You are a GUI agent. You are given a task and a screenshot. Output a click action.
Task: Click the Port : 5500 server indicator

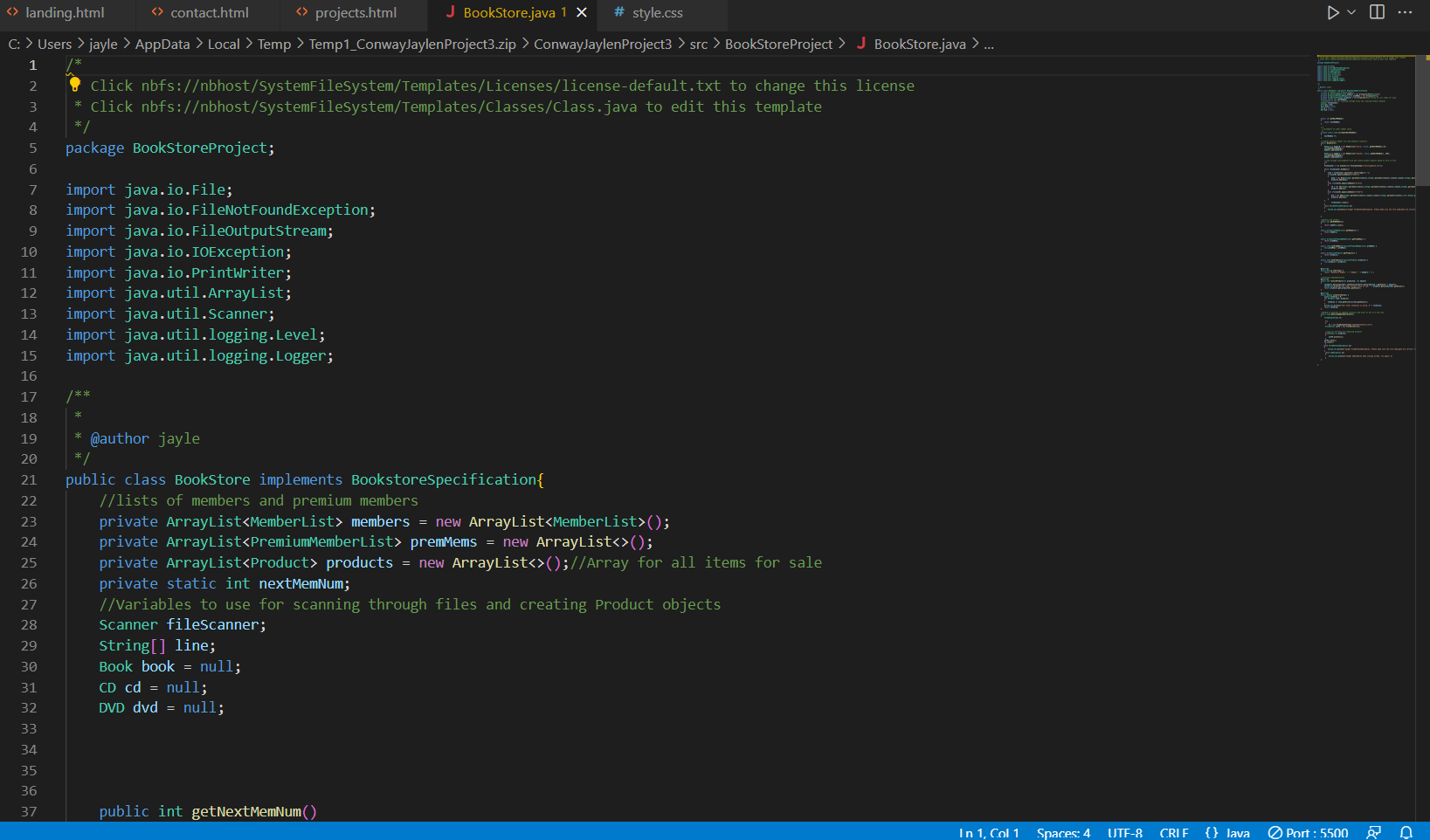(x=1308, y=832)
